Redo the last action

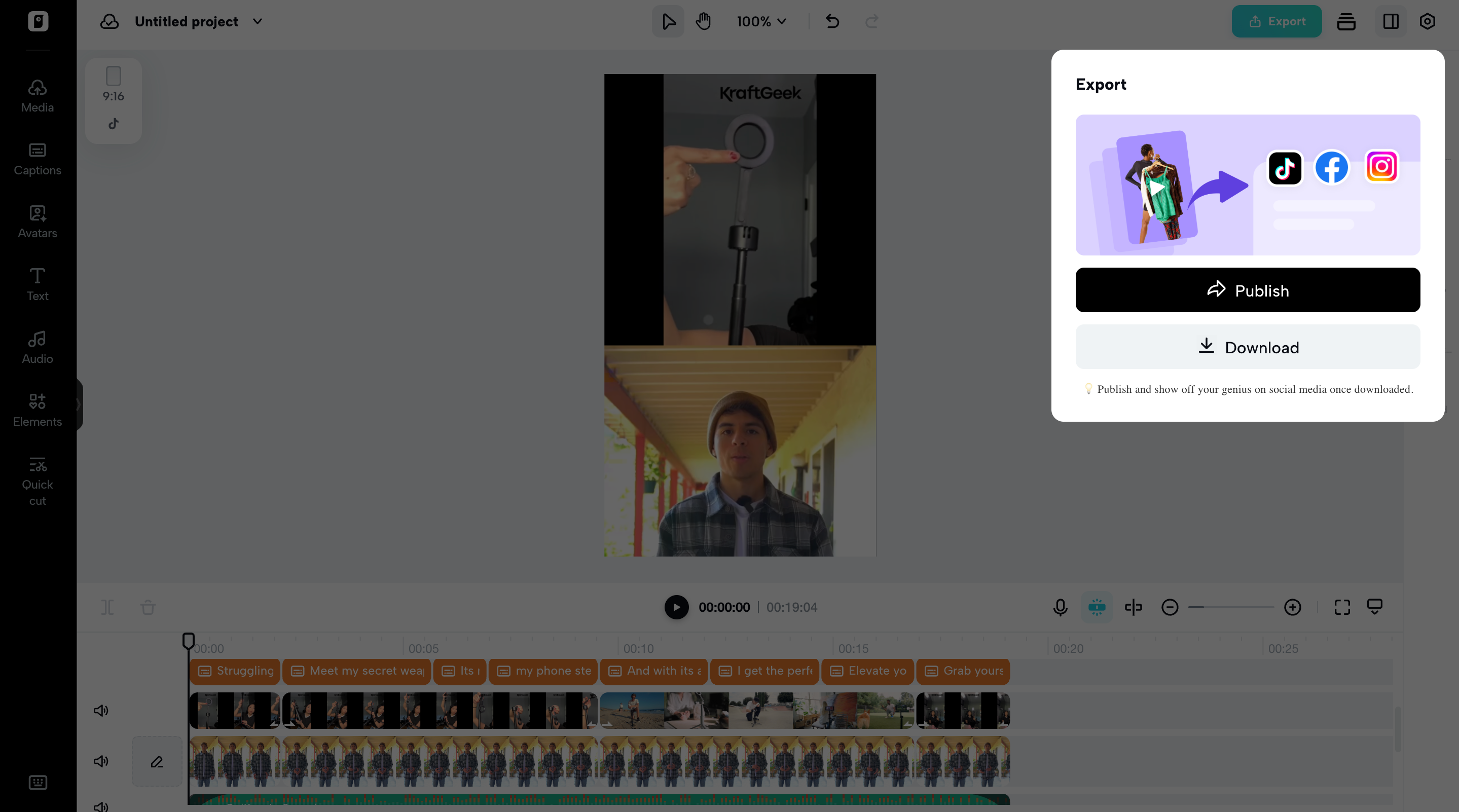point(872,21)
